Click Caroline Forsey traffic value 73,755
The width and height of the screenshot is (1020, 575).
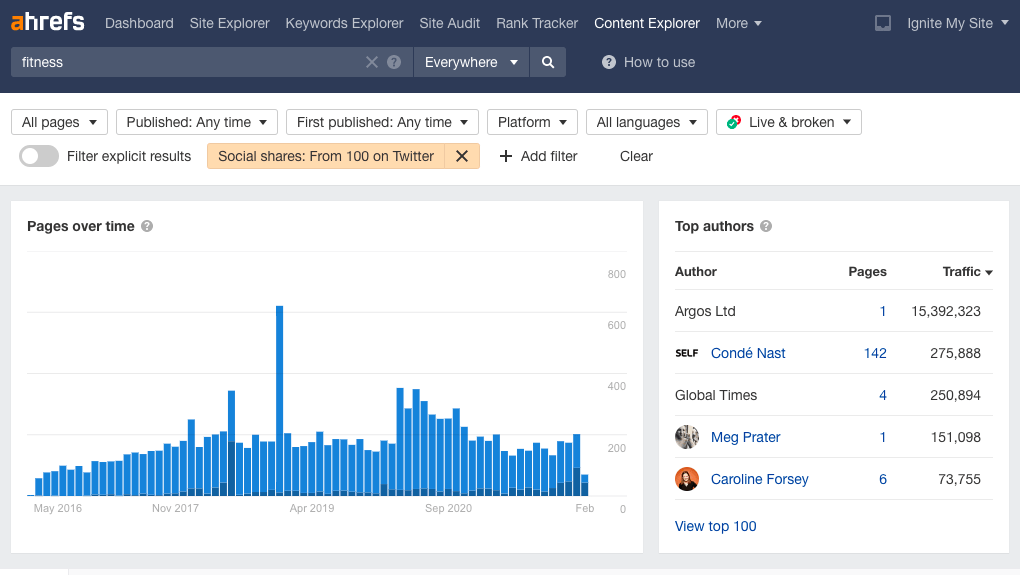click(960, 479)
